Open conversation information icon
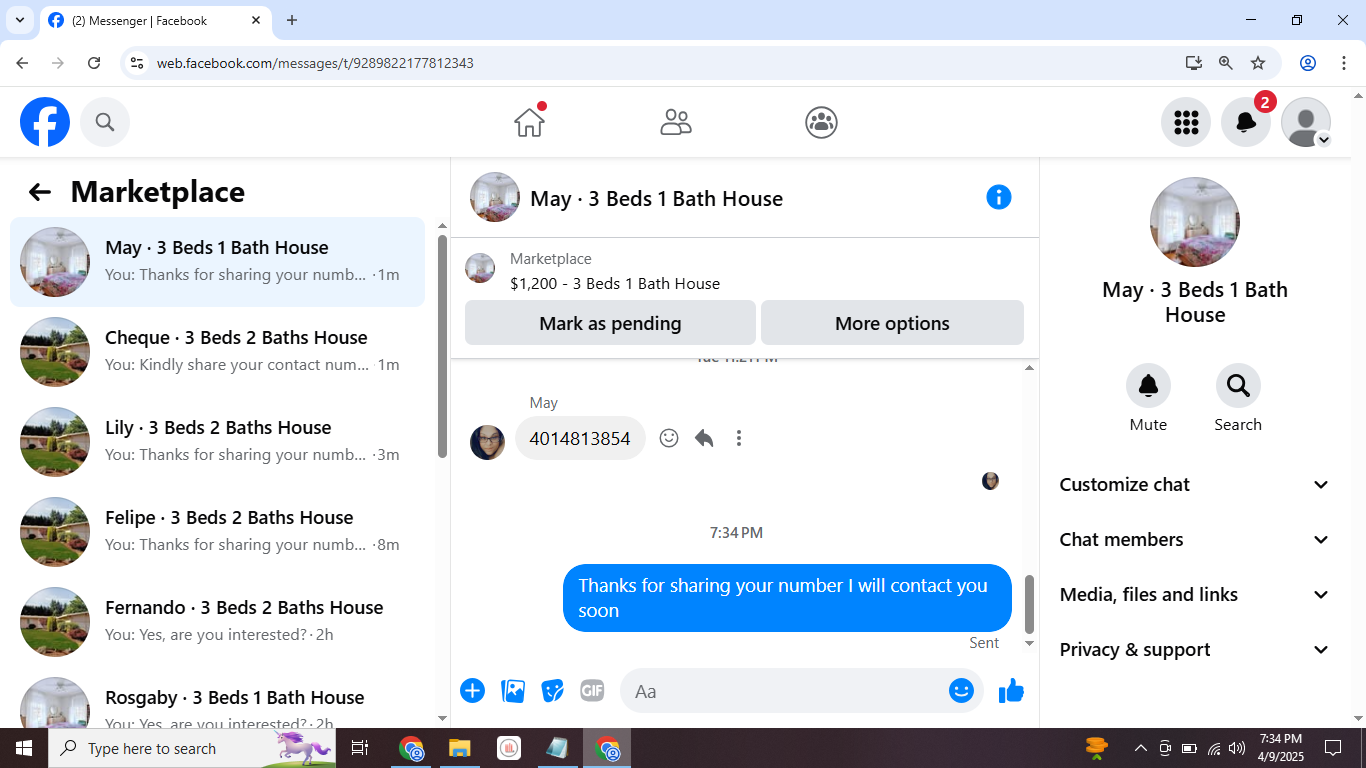This screenshot has height=768, width=1366. tap(999, 197)
